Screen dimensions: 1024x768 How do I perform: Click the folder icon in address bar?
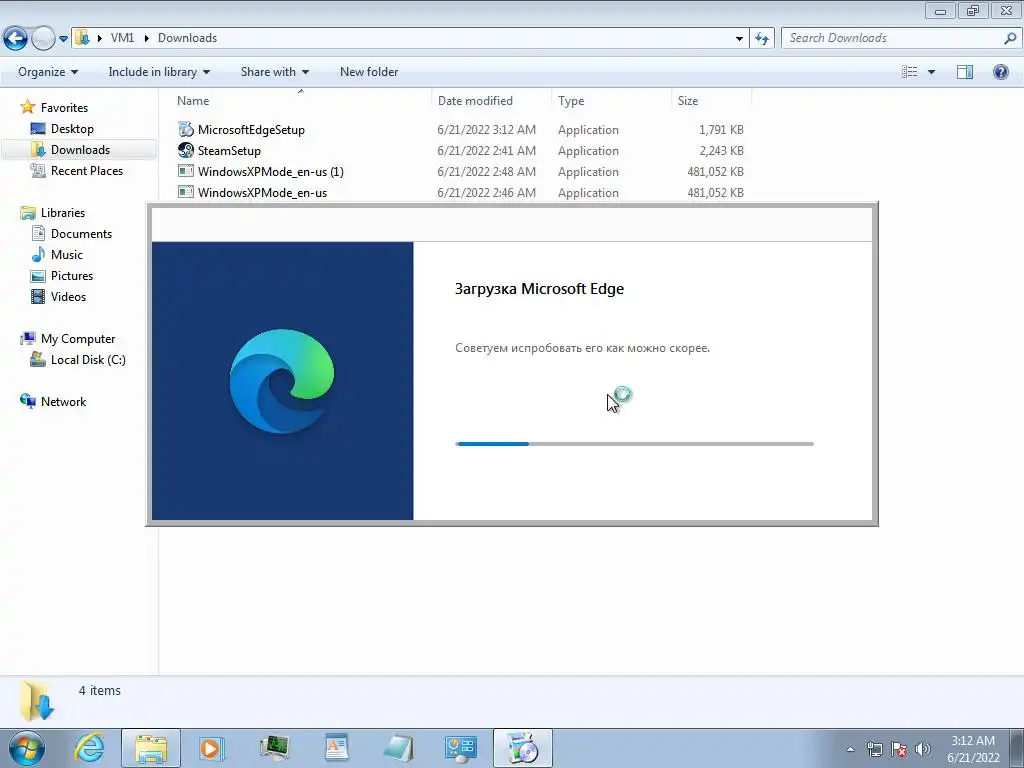[82, 38]
